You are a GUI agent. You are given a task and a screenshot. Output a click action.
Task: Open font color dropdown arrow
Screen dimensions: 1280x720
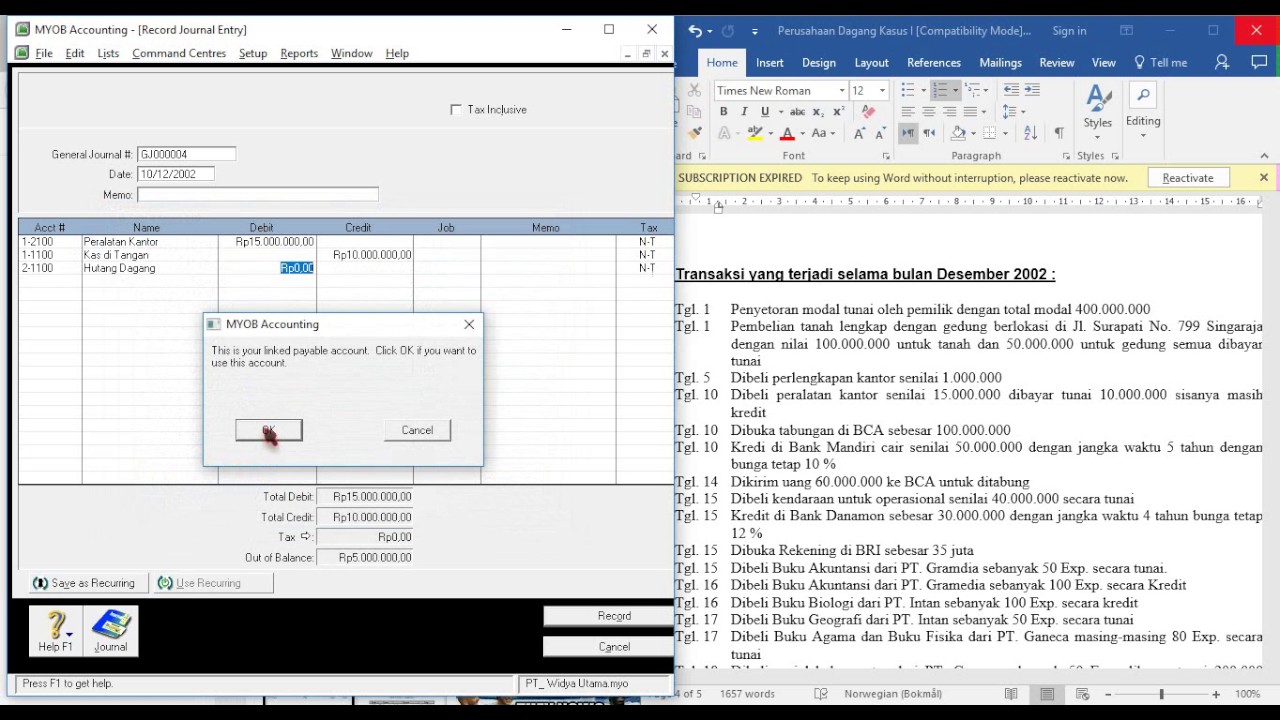click(x=803, y=133)
